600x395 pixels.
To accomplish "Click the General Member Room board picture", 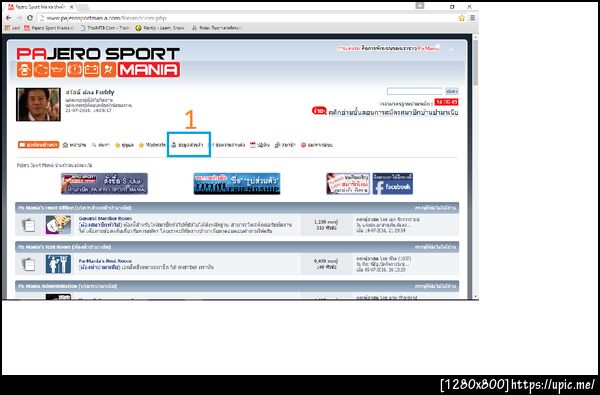I will (x=58, y=225).
